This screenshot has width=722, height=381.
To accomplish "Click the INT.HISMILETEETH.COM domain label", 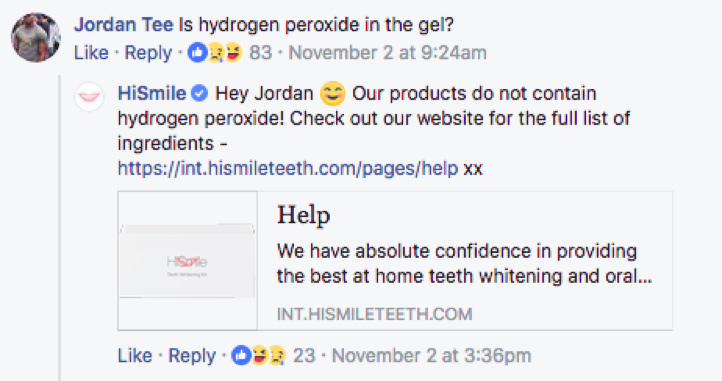I will click(374, 314).
